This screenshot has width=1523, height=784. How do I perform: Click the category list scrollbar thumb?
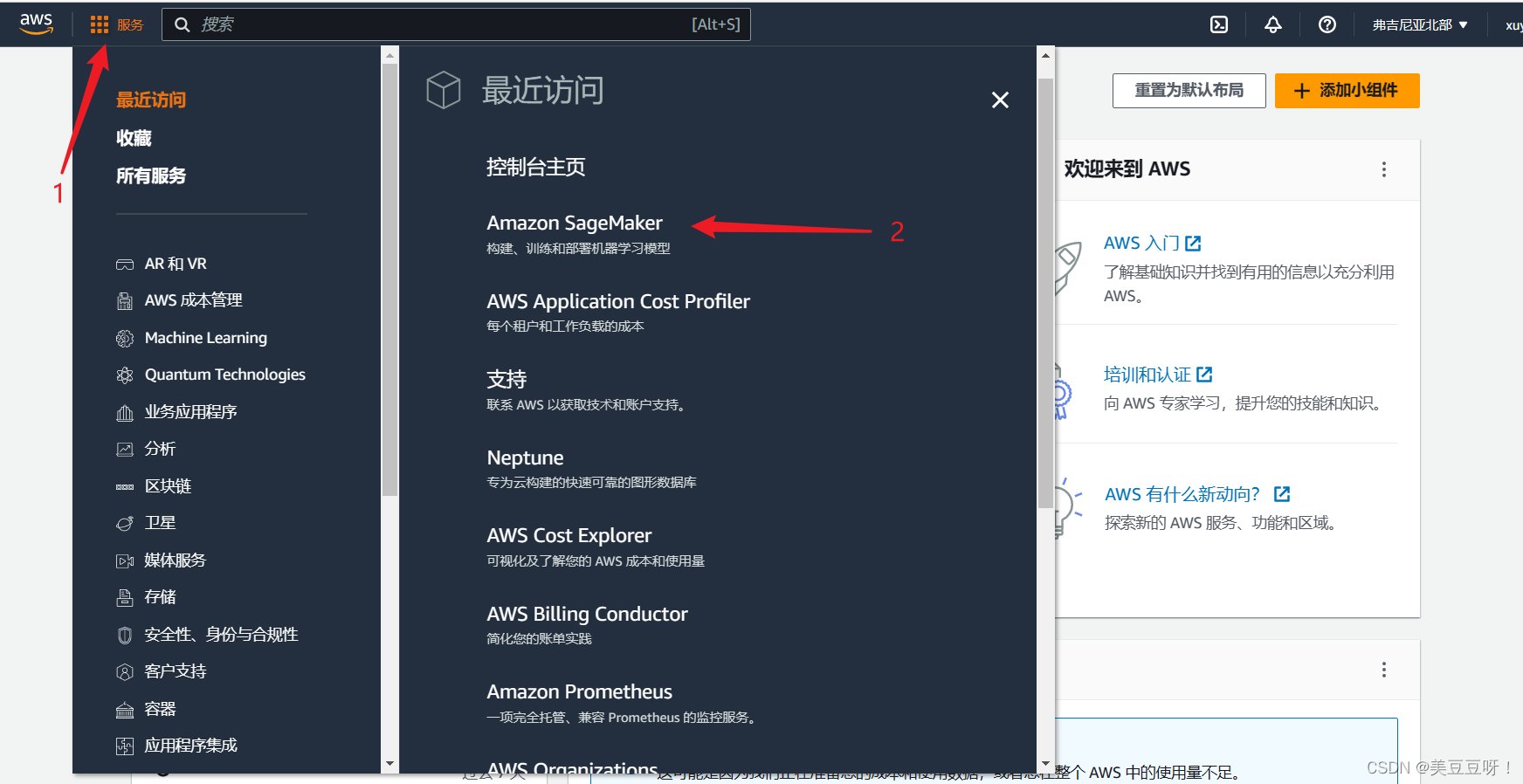click(389, 279)
